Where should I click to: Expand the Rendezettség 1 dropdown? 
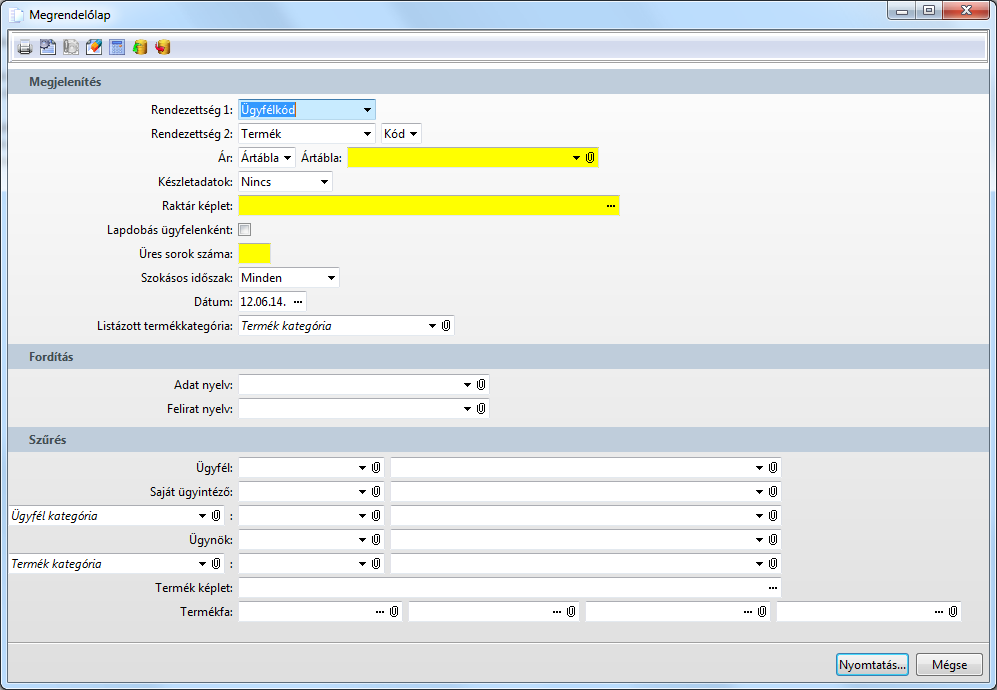tap(367, 110)
